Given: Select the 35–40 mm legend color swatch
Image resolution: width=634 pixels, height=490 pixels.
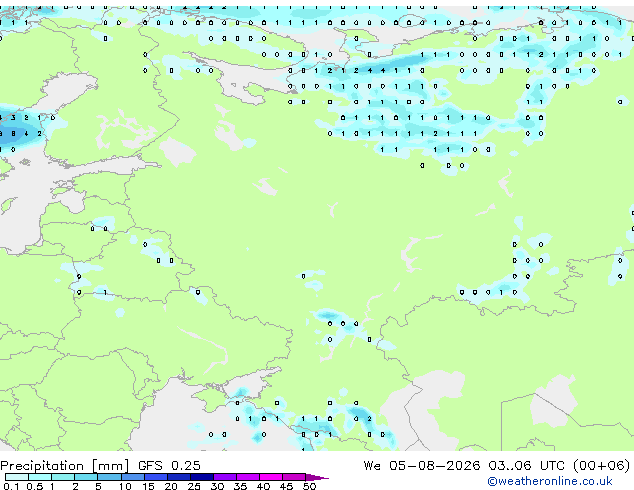Looking at the screenshot, I should (248, 477).
